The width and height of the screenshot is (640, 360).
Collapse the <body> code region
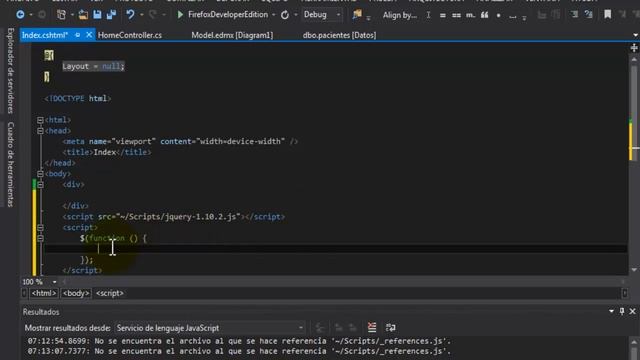(40, 174)
